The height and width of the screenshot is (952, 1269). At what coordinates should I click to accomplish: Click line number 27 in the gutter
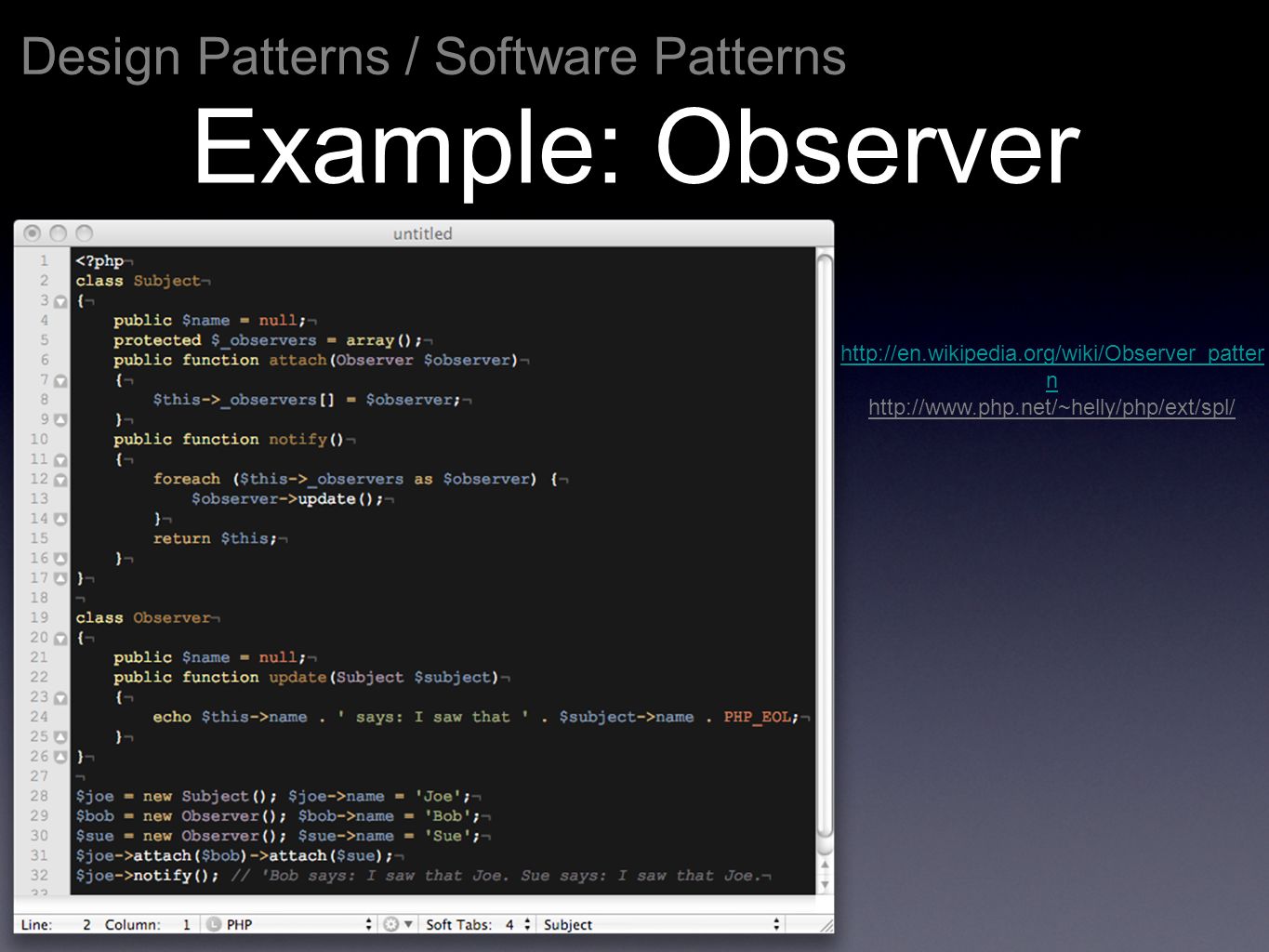tap(39, 776)
